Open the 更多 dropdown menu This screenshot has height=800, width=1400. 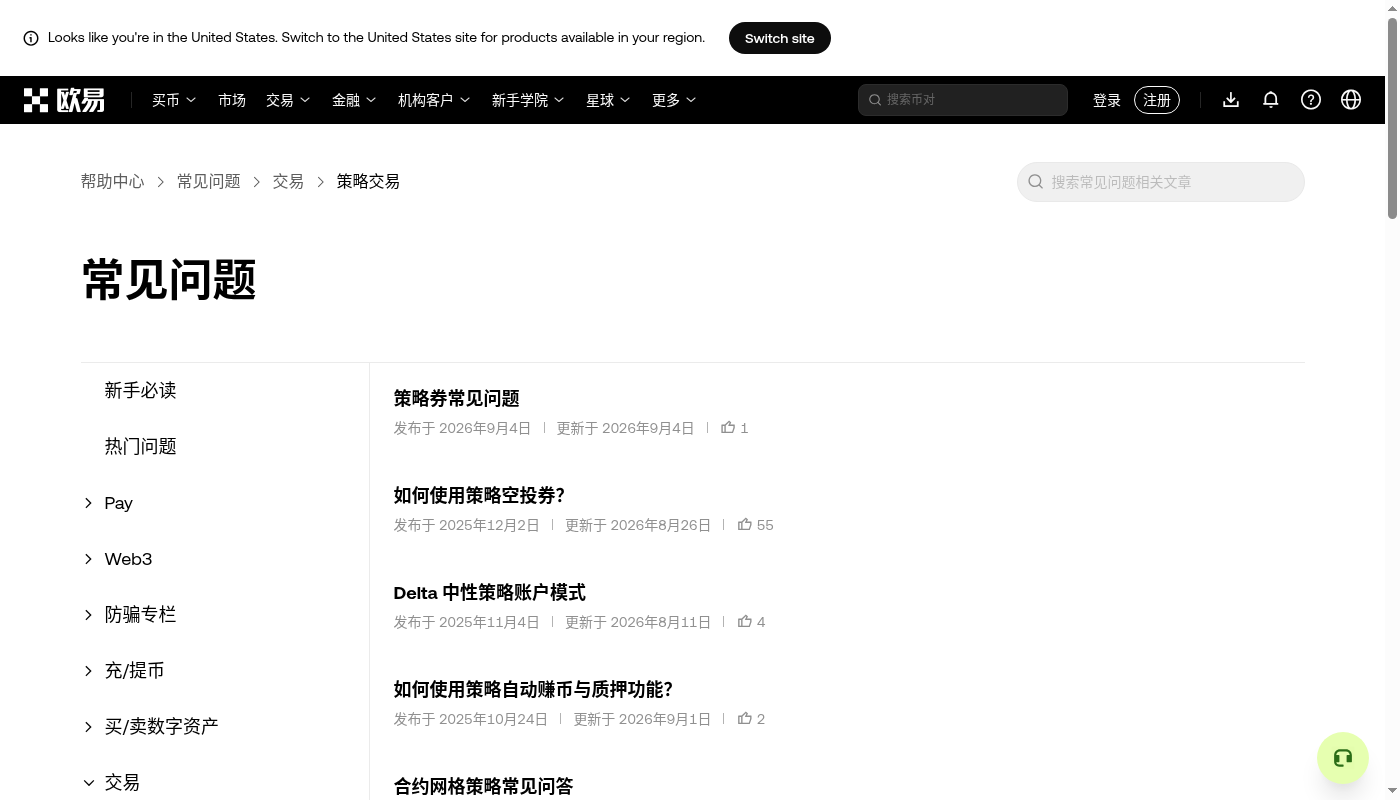pos(674,100)
